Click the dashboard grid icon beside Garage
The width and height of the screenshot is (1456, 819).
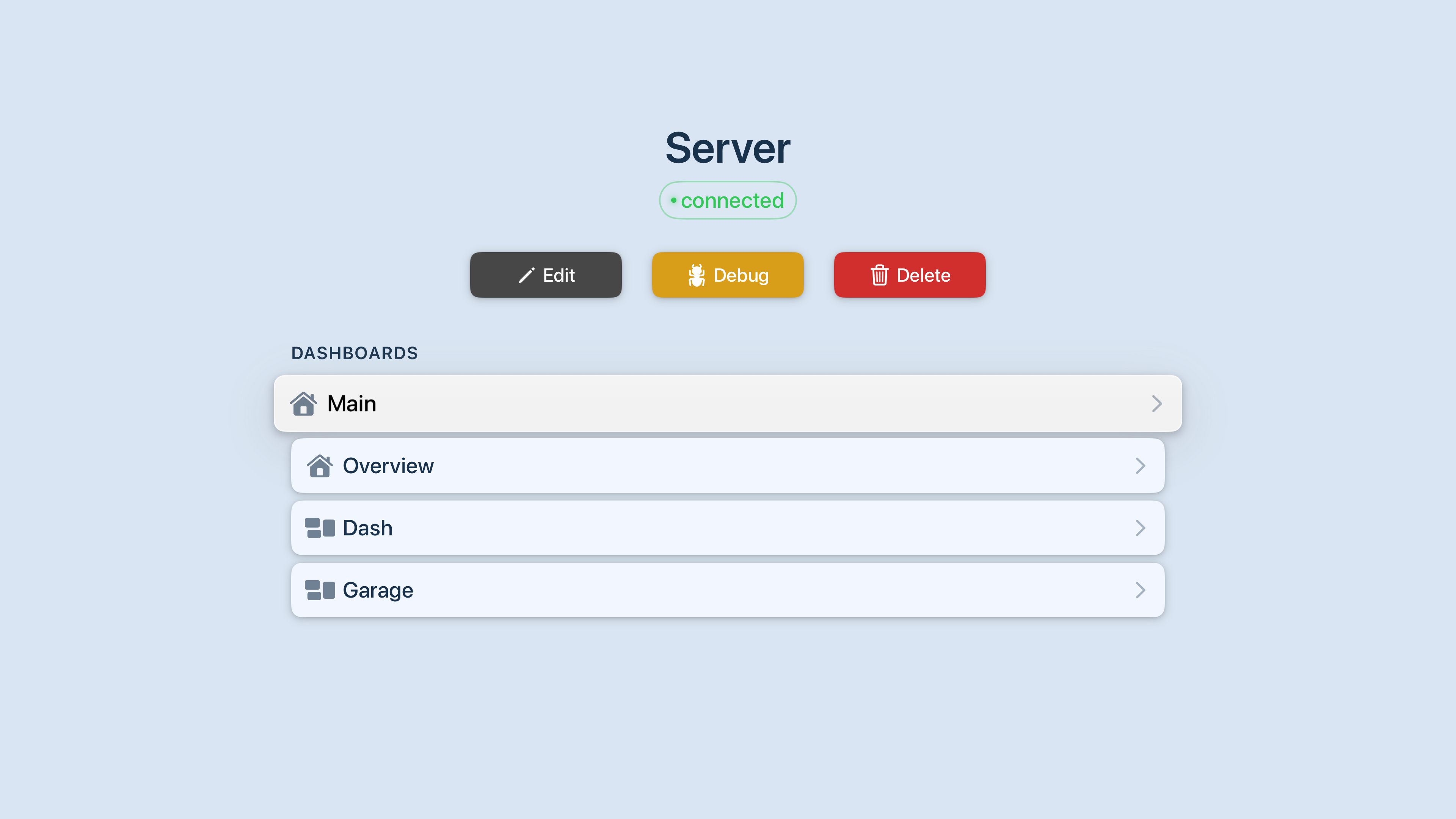click(320, 590)
